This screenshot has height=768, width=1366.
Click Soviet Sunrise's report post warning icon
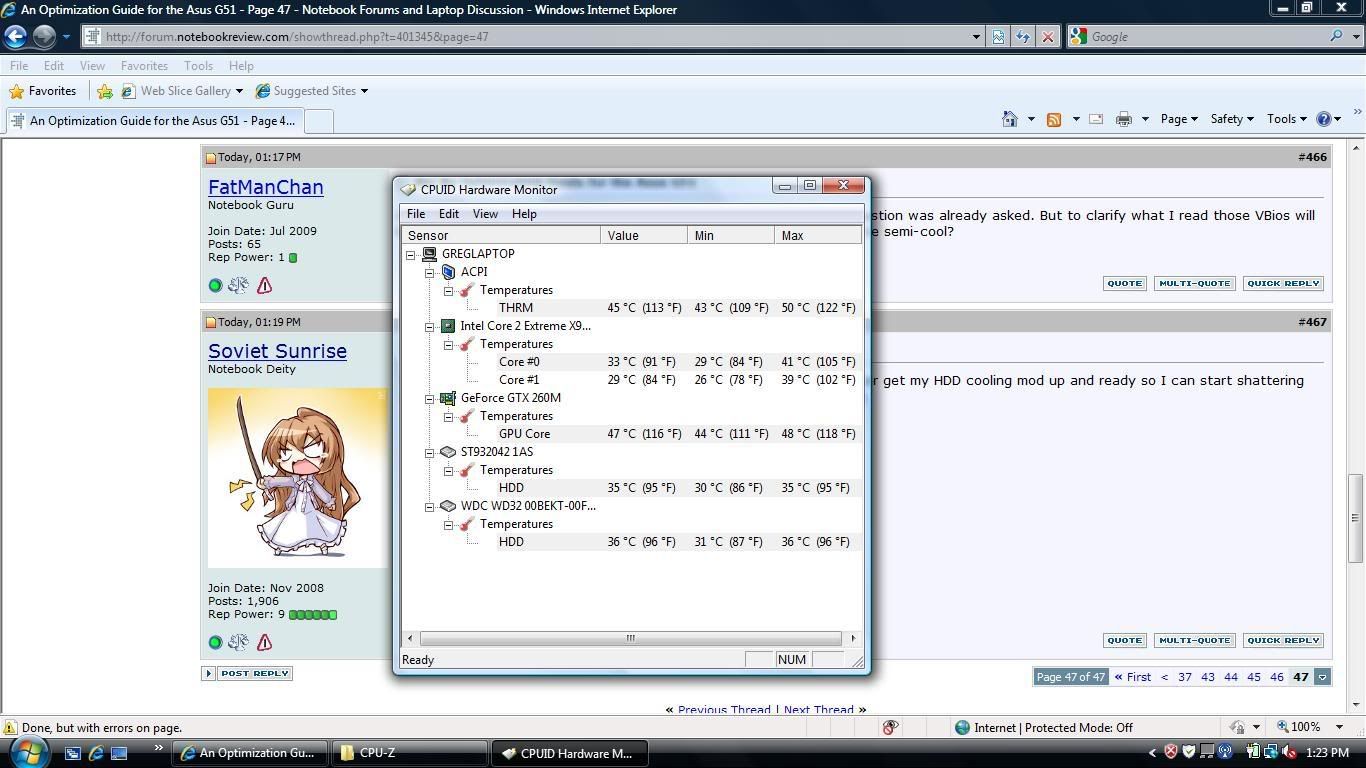pos(264,642)
